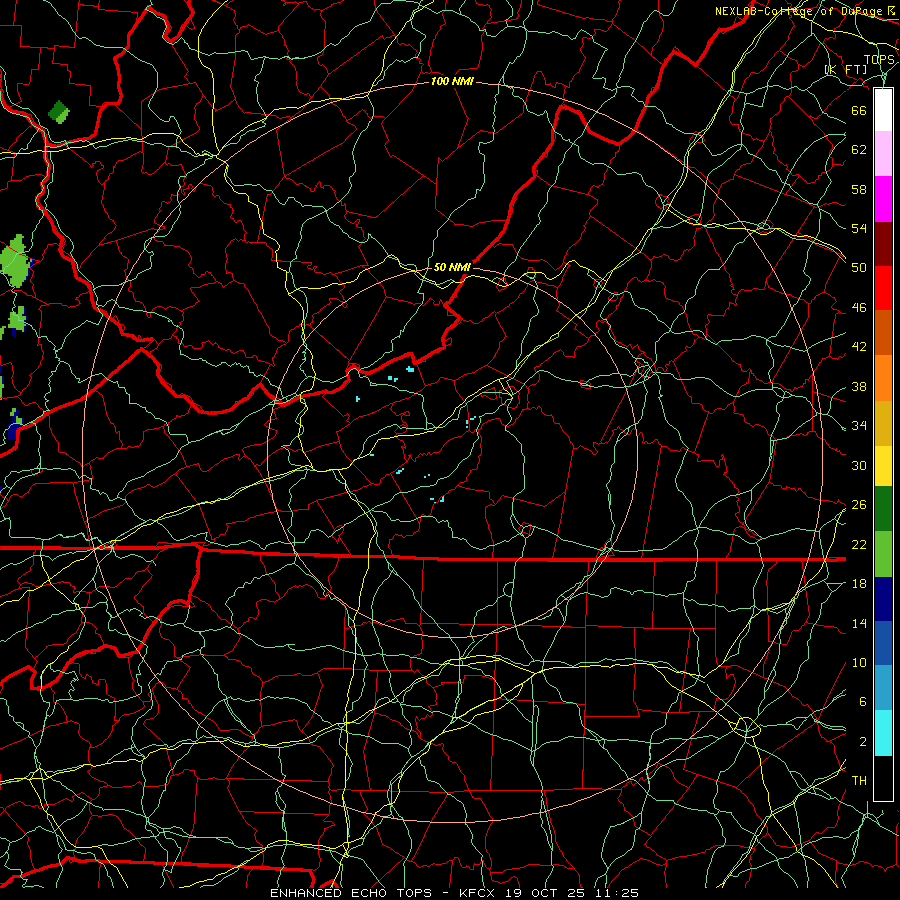Click the gold 34 kft legend swatch
The width and height of the screenshot is (900, 900).
[x=883, y=423]
